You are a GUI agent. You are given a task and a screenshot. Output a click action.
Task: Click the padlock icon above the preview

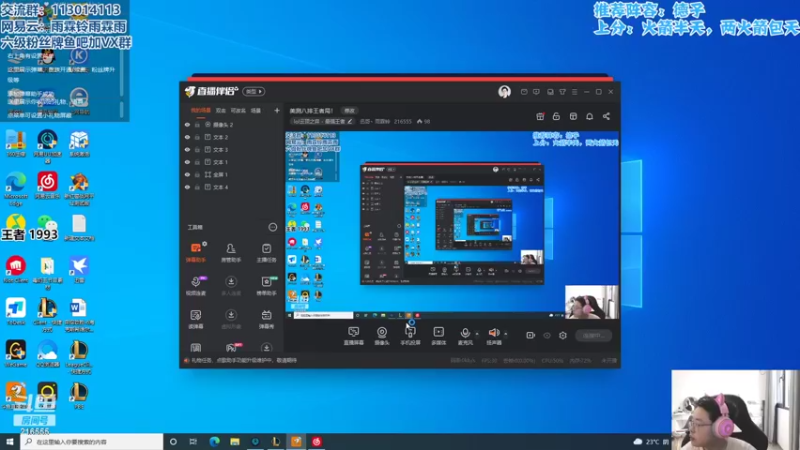point(556,116)
